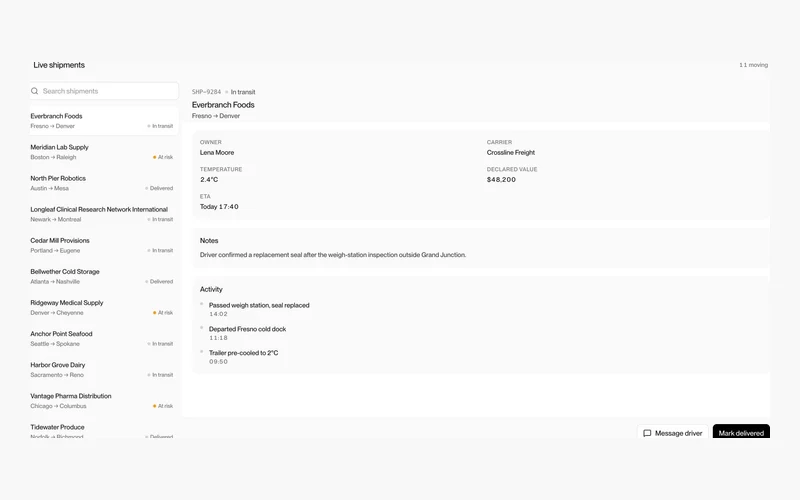Open the Tidewater Produce shipment

click(x=104, y=431)
